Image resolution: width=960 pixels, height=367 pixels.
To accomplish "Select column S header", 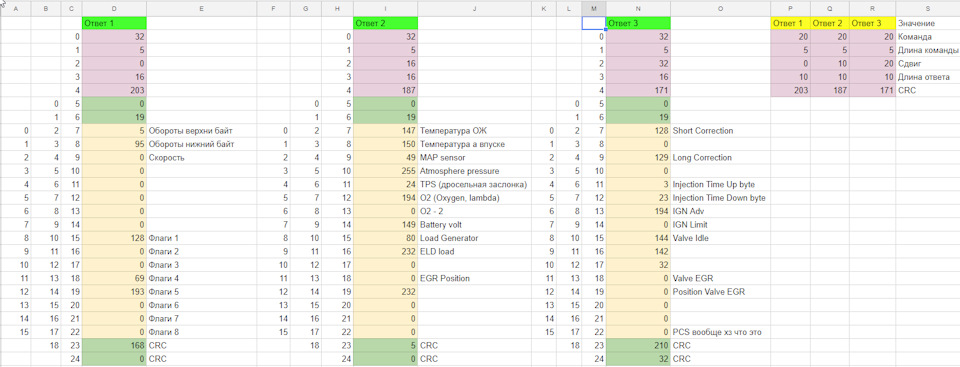I will point(927,9).
